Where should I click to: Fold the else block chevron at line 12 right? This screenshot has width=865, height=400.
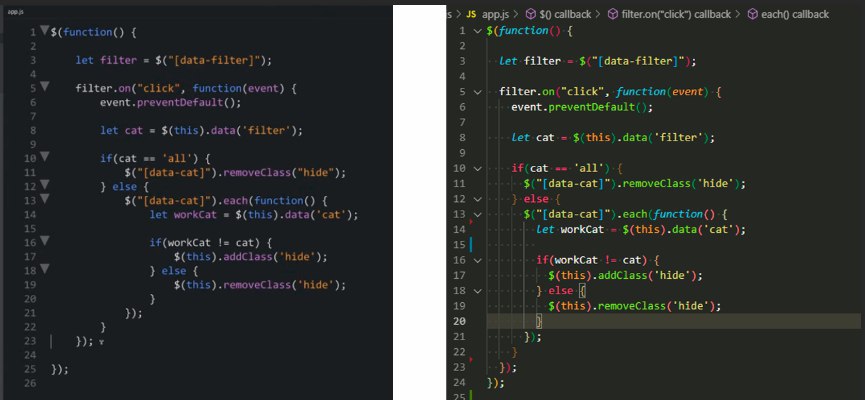477,199
